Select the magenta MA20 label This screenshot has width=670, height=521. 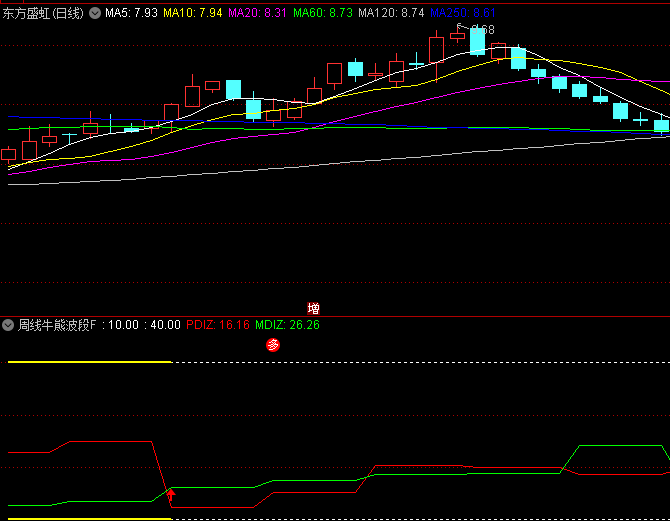(x=257, y=13)
